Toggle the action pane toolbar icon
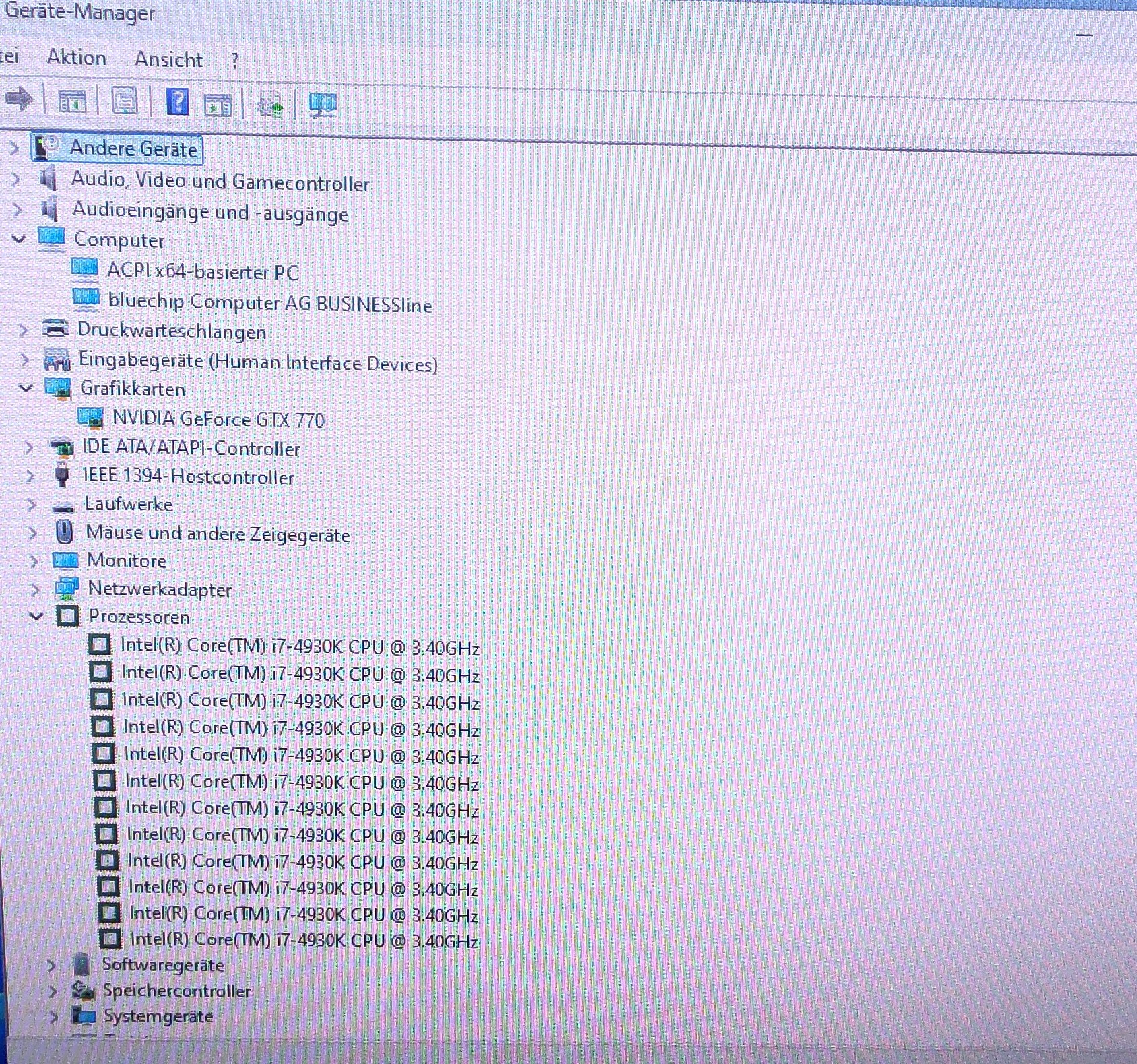The width and height of the screenshot is (1137, 1064). (218, 104)
